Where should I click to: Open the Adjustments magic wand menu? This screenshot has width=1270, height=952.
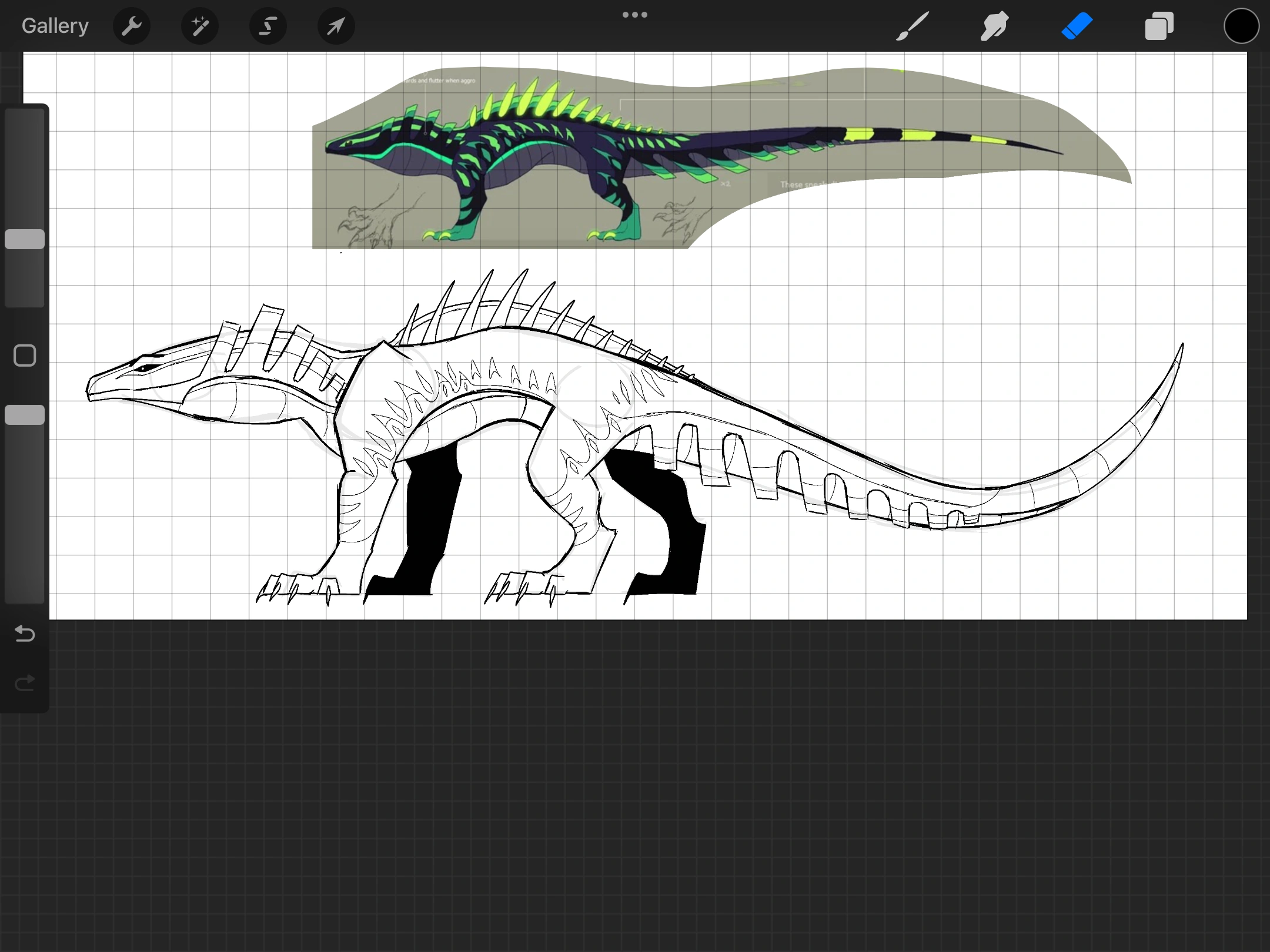pyautogui.click(x=199, y=26)
